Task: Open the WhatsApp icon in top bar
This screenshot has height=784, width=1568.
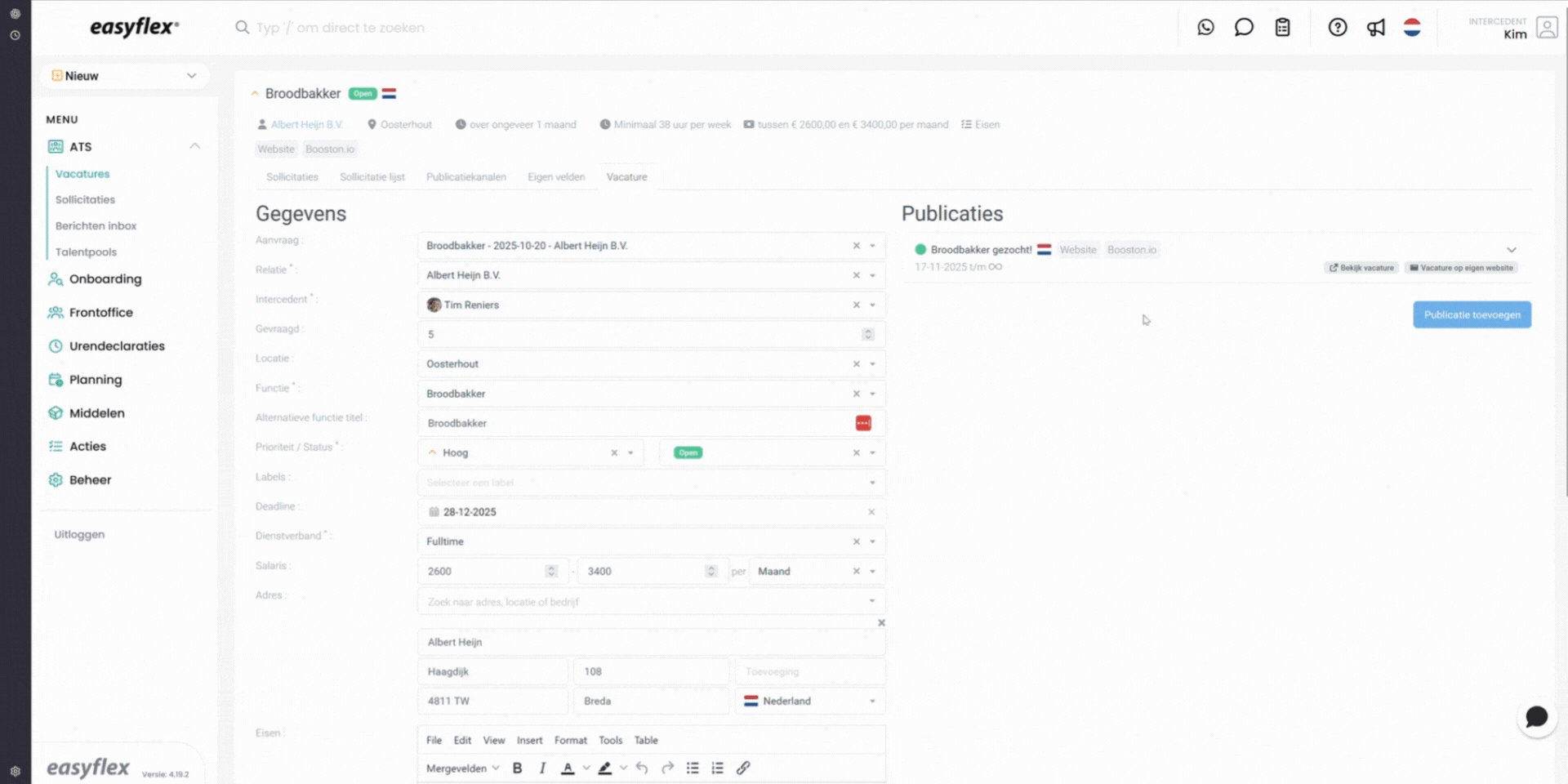Action: [1205, 28]
